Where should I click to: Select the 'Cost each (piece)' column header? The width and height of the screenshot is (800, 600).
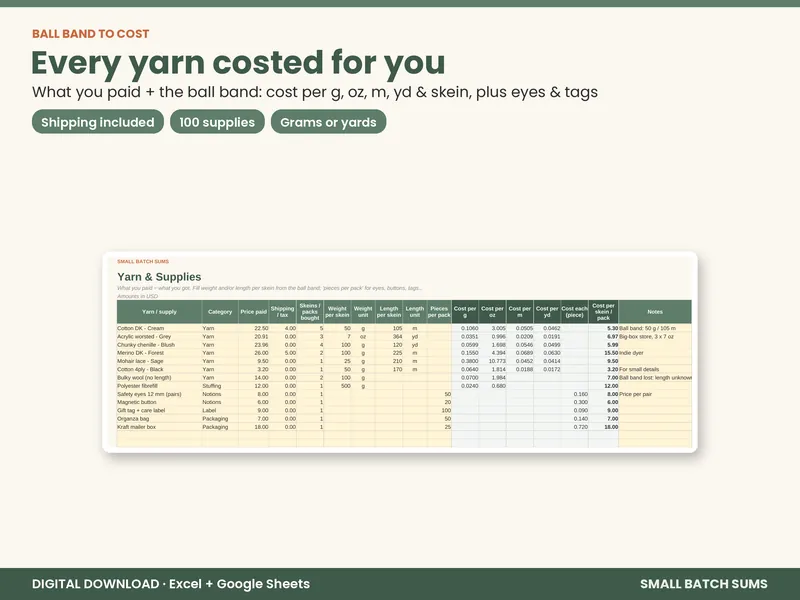coord(574,312)
